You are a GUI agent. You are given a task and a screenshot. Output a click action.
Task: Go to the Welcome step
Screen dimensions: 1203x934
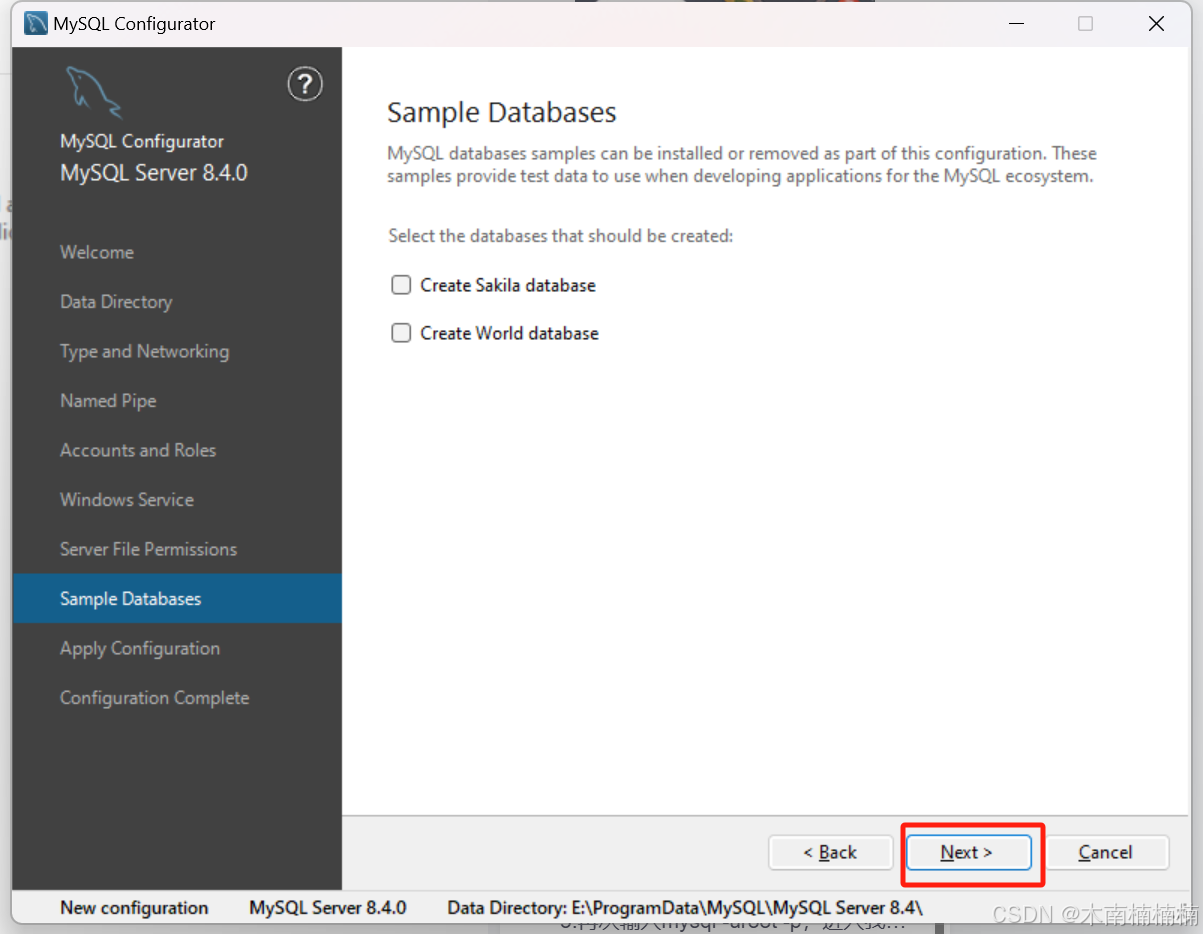[x=97, y=252]
